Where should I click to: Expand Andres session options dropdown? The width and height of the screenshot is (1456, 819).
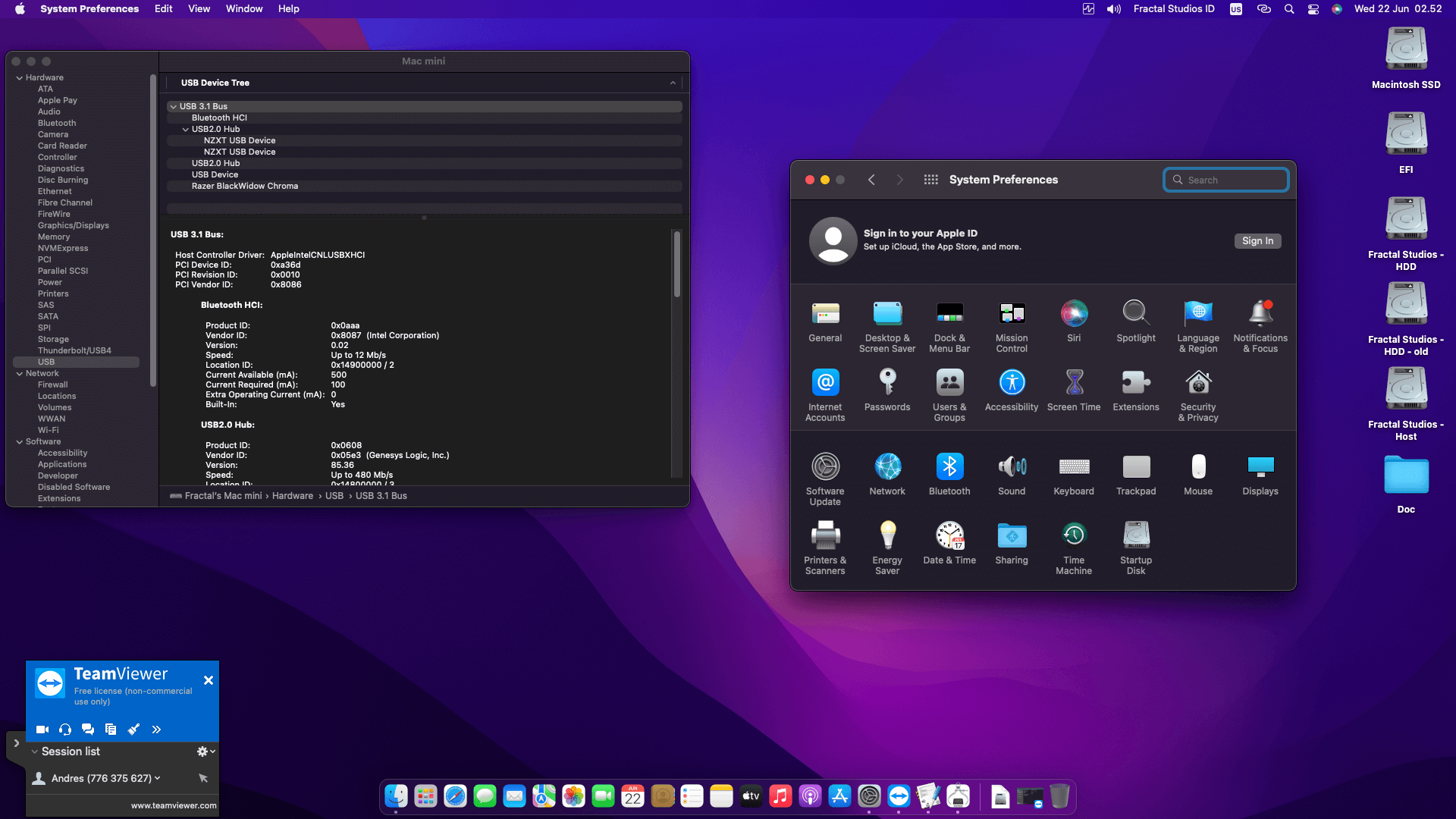pos(158,778)
